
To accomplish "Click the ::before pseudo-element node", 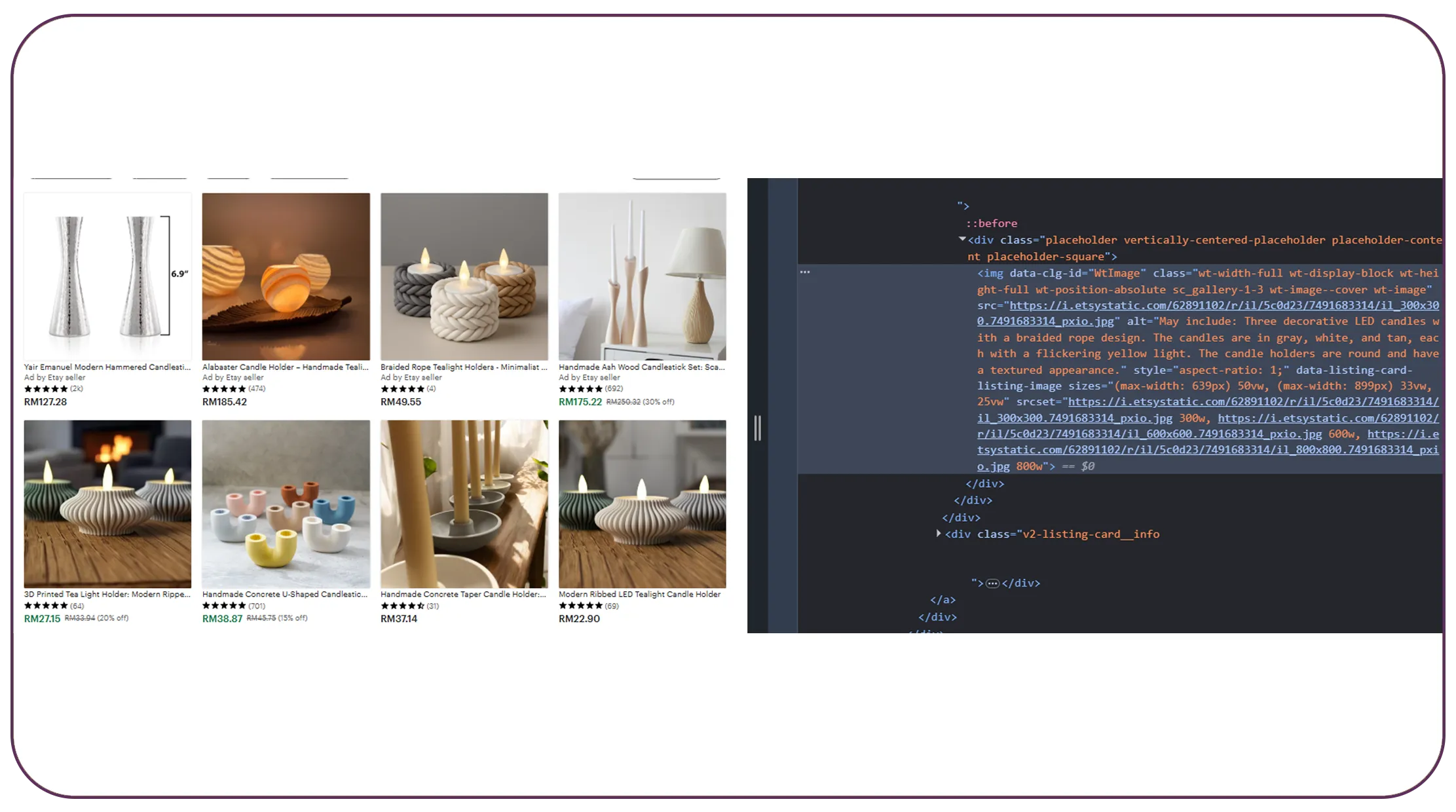I will click(x=992, y=223).
